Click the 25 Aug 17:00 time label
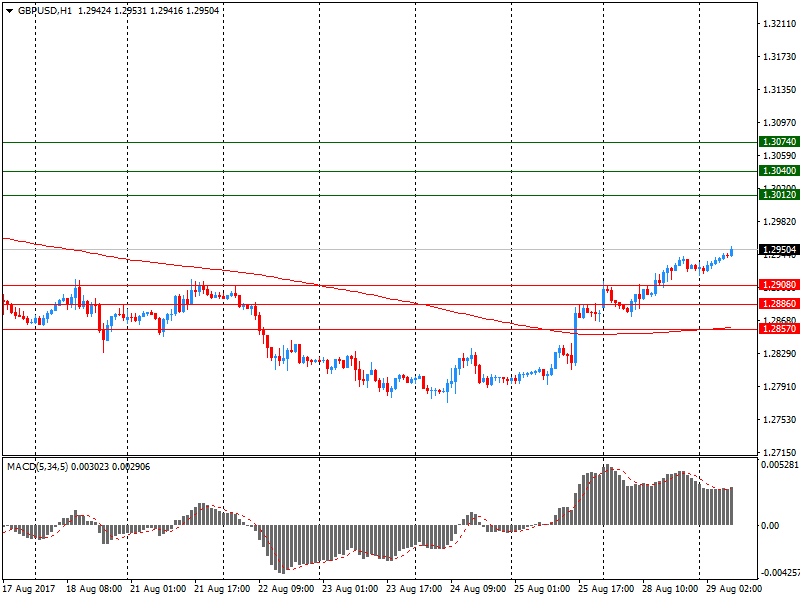 tap(606, 589)
